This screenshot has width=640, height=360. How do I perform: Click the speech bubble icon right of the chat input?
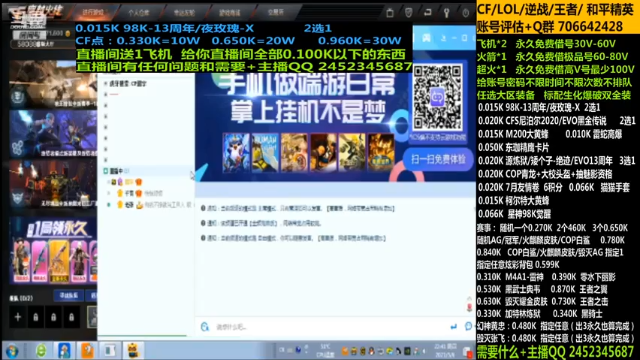(x=468, y=326)
